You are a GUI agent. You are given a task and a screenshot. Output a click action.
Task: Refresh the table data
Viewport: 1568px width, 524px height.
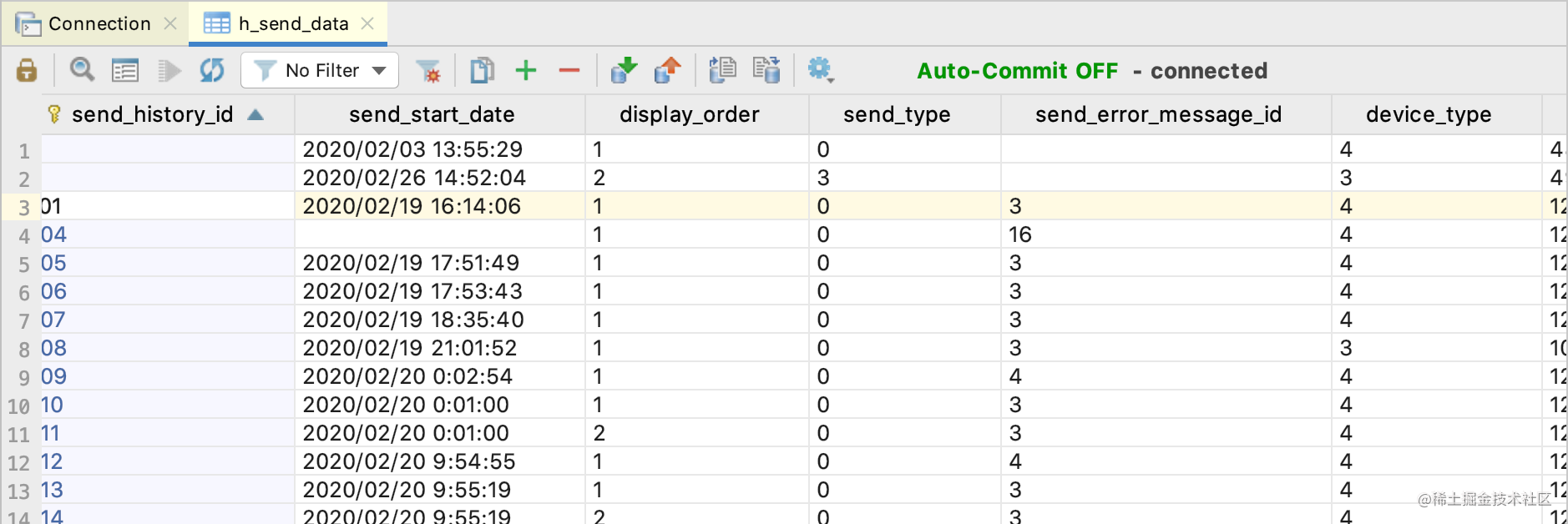[x=212, y=70]
